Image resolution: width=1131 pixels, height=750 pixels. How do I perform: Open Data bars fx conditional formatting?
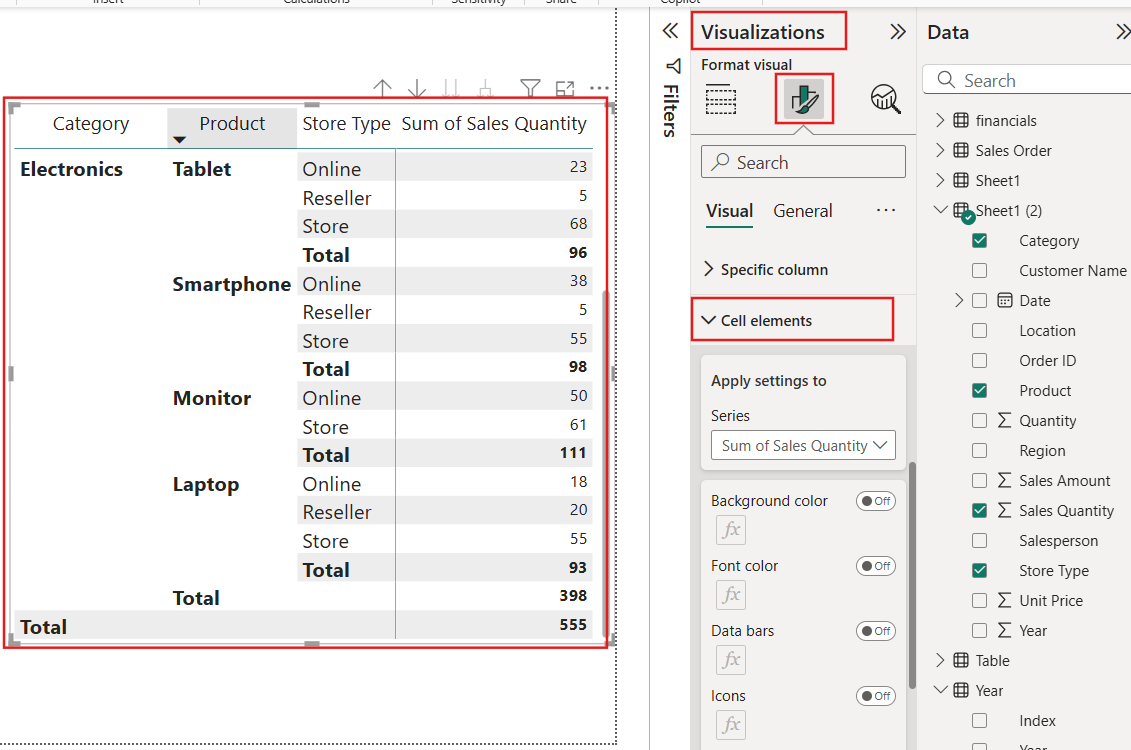[x=731, y=660]
